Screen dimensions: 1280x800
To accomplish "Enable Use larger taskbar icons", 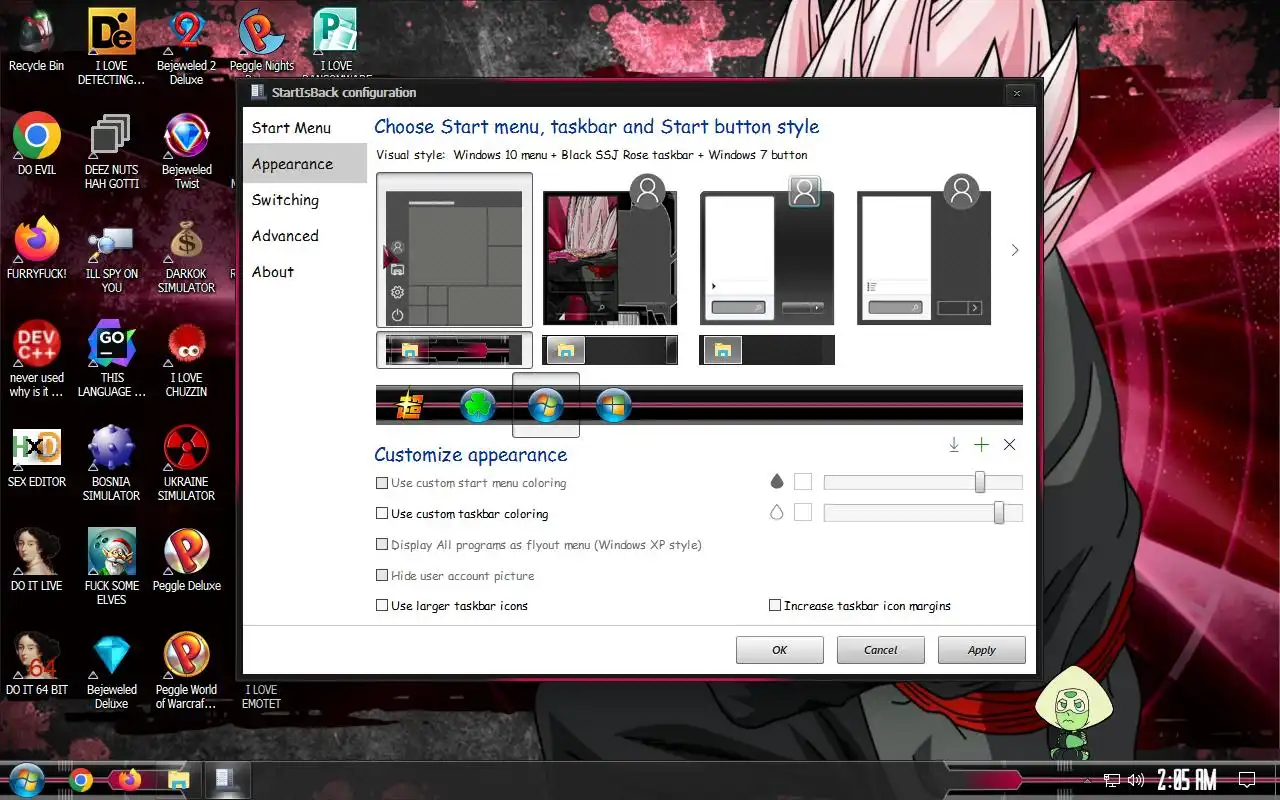I will pos(452,606).
